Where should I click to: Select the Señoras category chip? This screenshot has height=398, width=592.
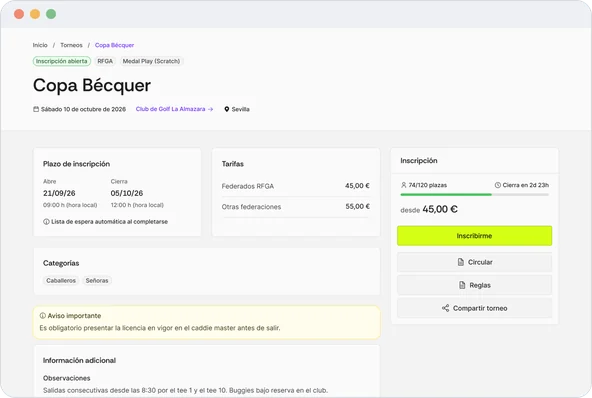(97, 281)
